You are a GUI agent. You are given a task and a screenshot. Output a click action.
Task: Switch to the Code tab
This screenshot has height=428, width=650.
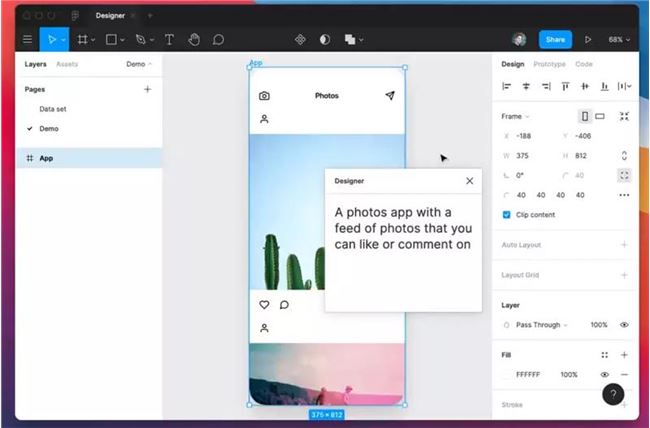pos(584,64)
